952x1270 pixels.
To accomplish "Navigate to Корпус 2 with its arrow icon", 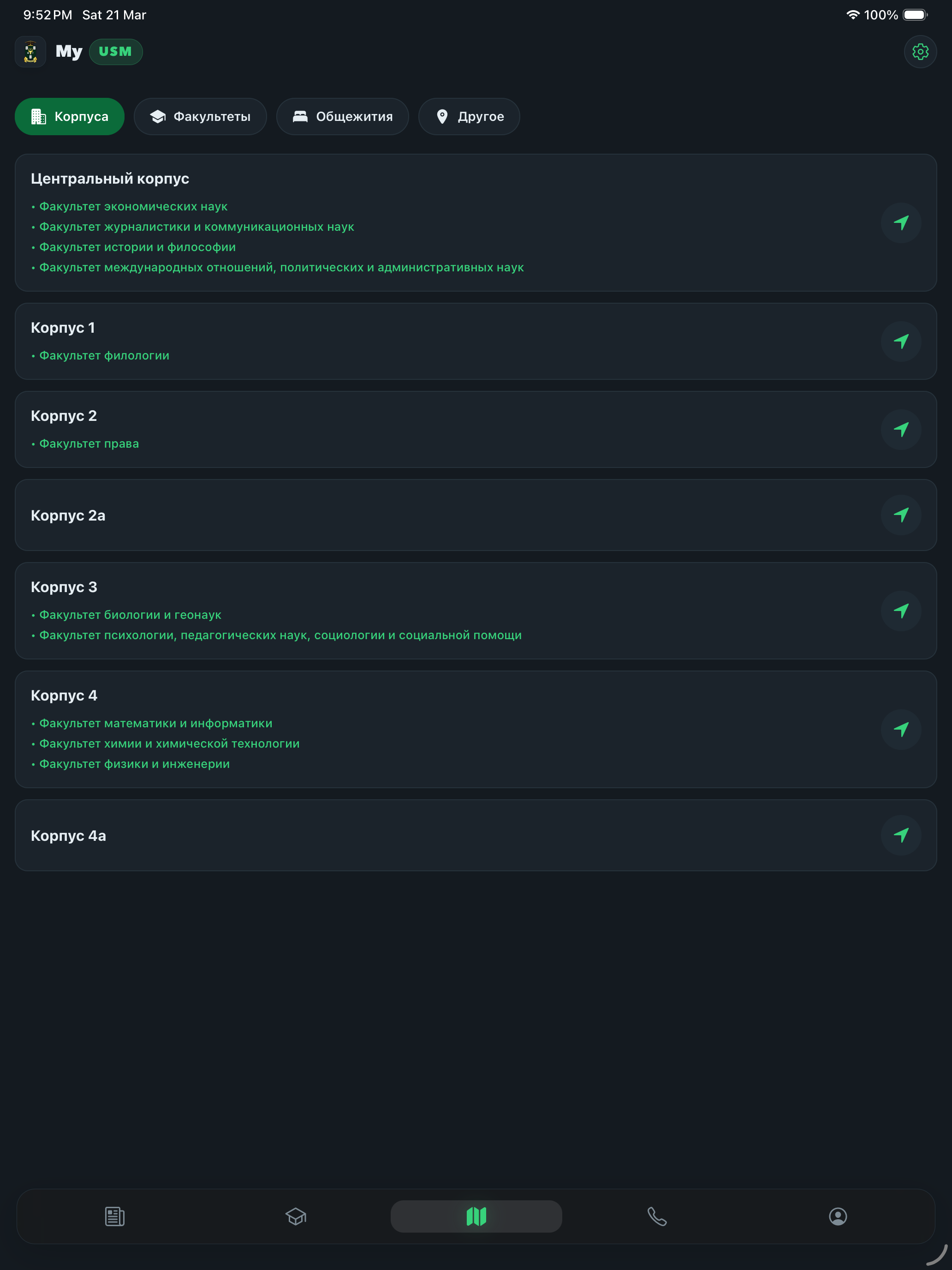I will [901, 430].
